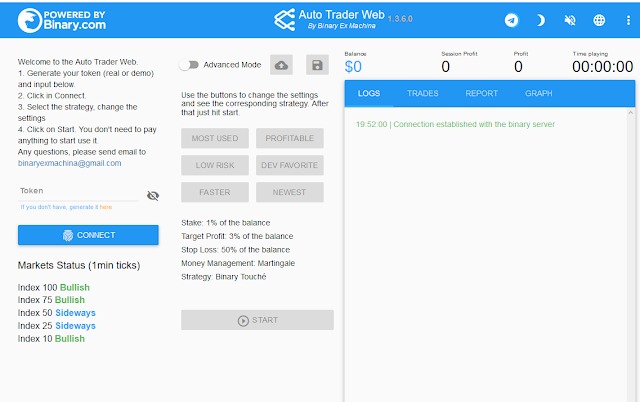Screen dimensions: 640x402
Task: Toggle token visibility eye icon
Action: (x=153, y=196)
